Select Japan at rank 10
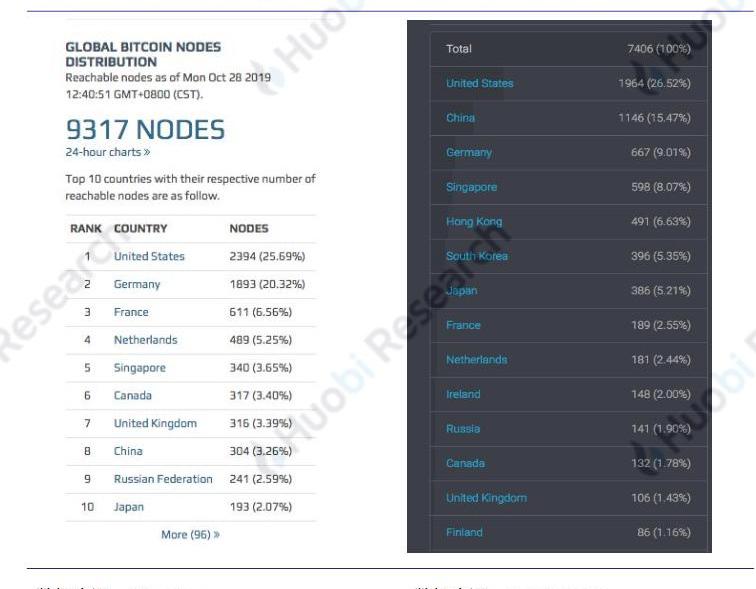This screenshot has height=589, width=756. (129, 507)
